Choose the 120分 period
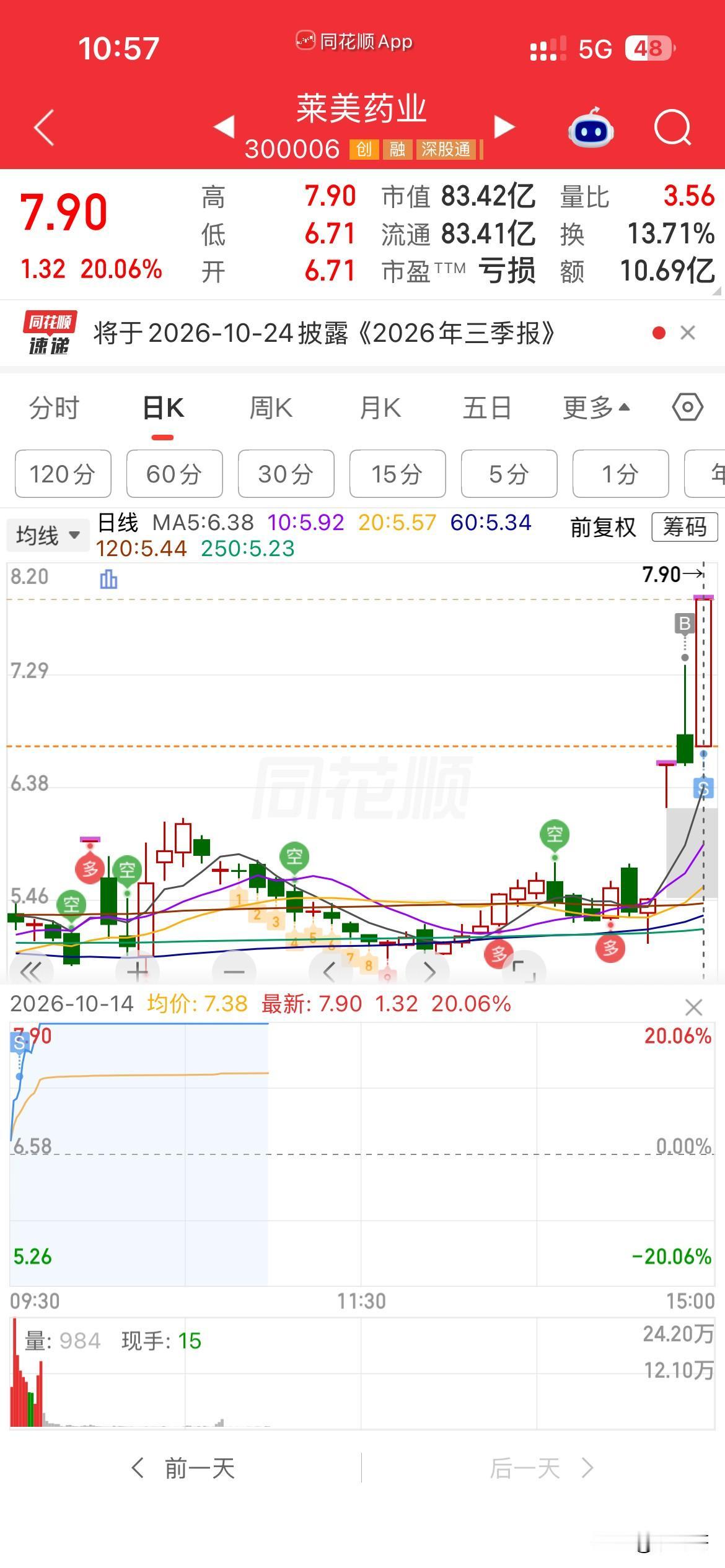This screenshot has height=1568, width=725. [63, 474]
